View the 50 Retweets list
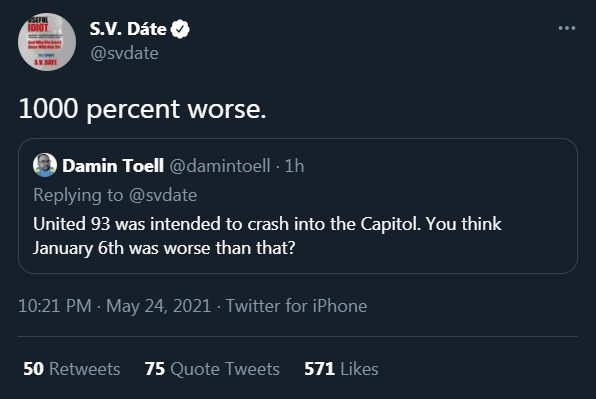This screenshot has height=399, width=596. [x=71, y=369]
